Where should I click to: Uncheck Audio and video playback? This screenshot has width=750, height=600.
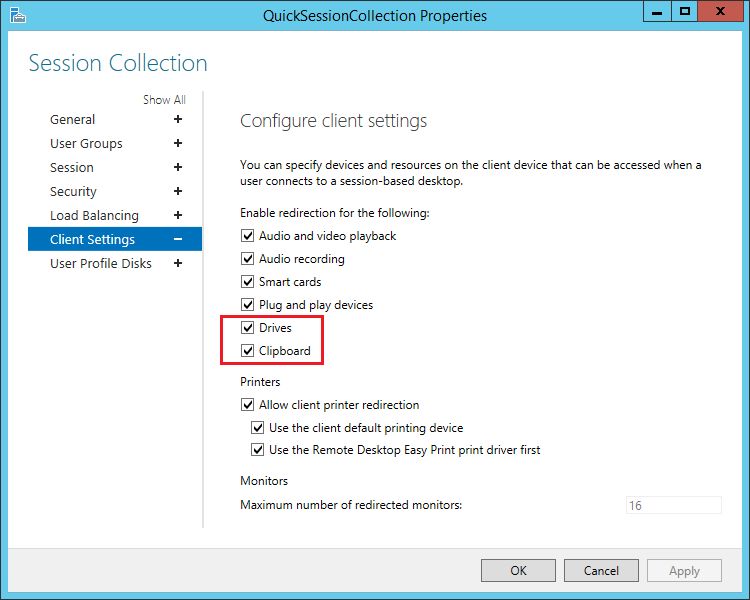pos(247,235)
